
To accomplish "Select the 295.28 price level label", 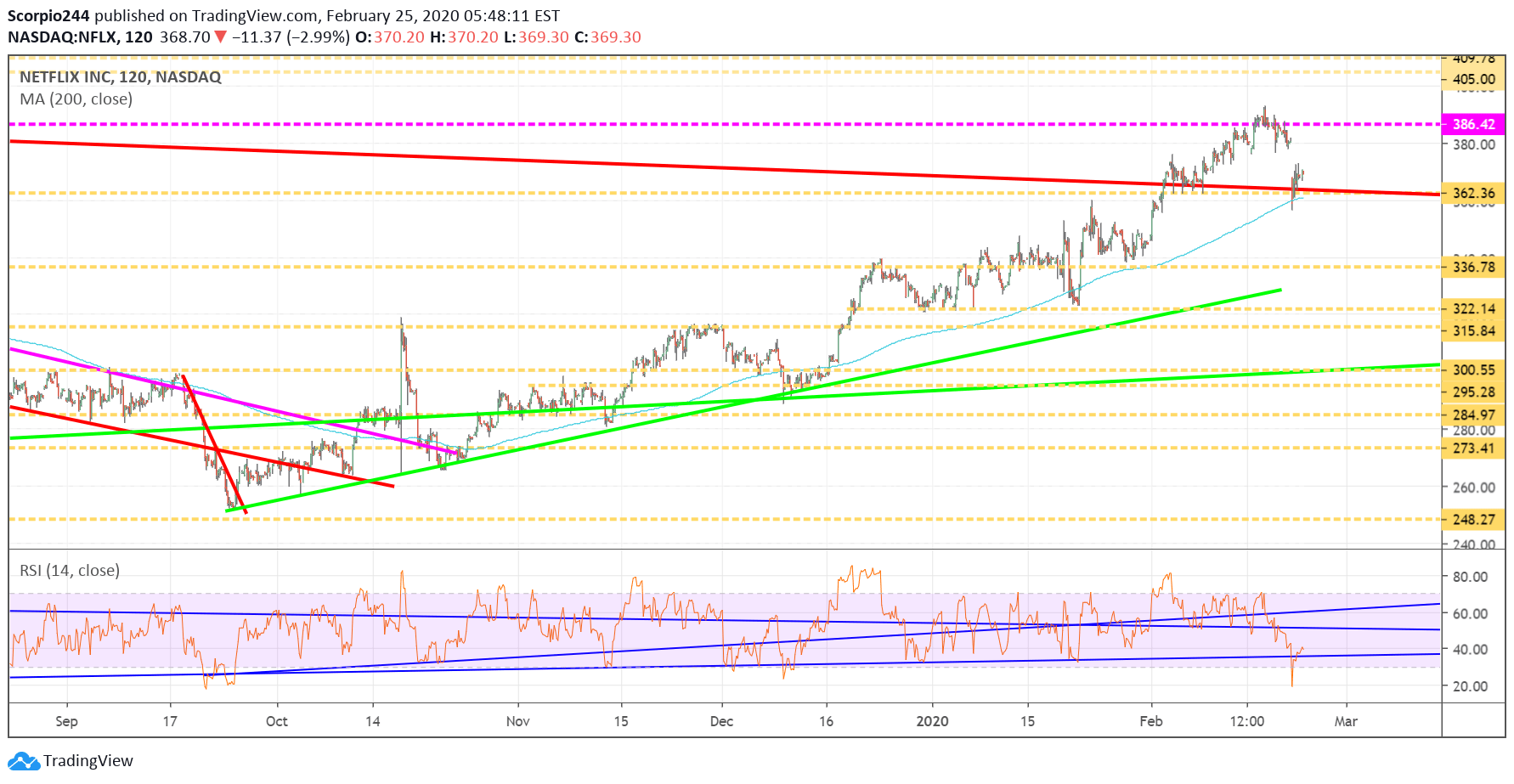I will tap(1473, 392).
